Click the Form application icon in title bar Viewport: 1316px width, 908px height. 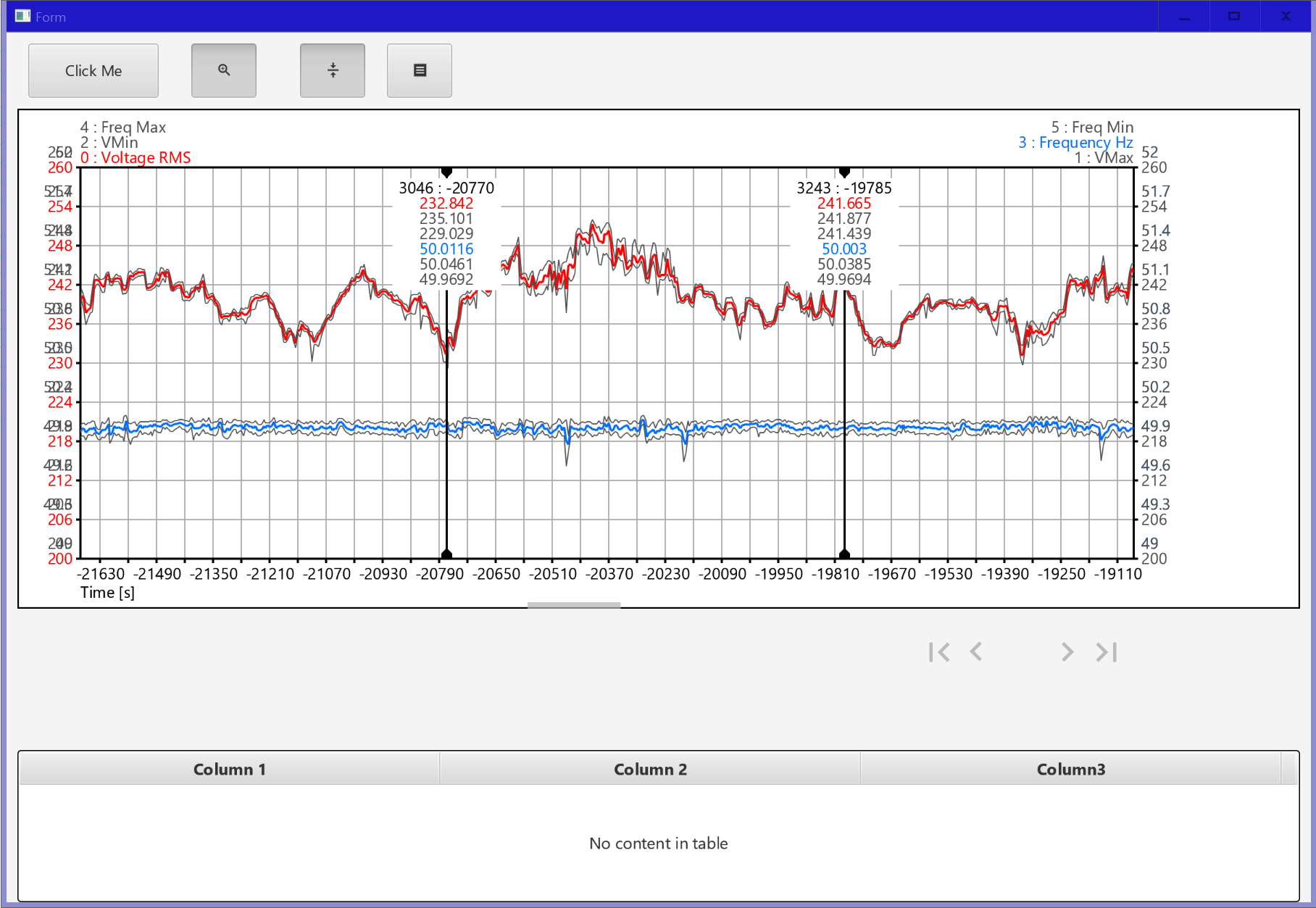coord(22,15)
